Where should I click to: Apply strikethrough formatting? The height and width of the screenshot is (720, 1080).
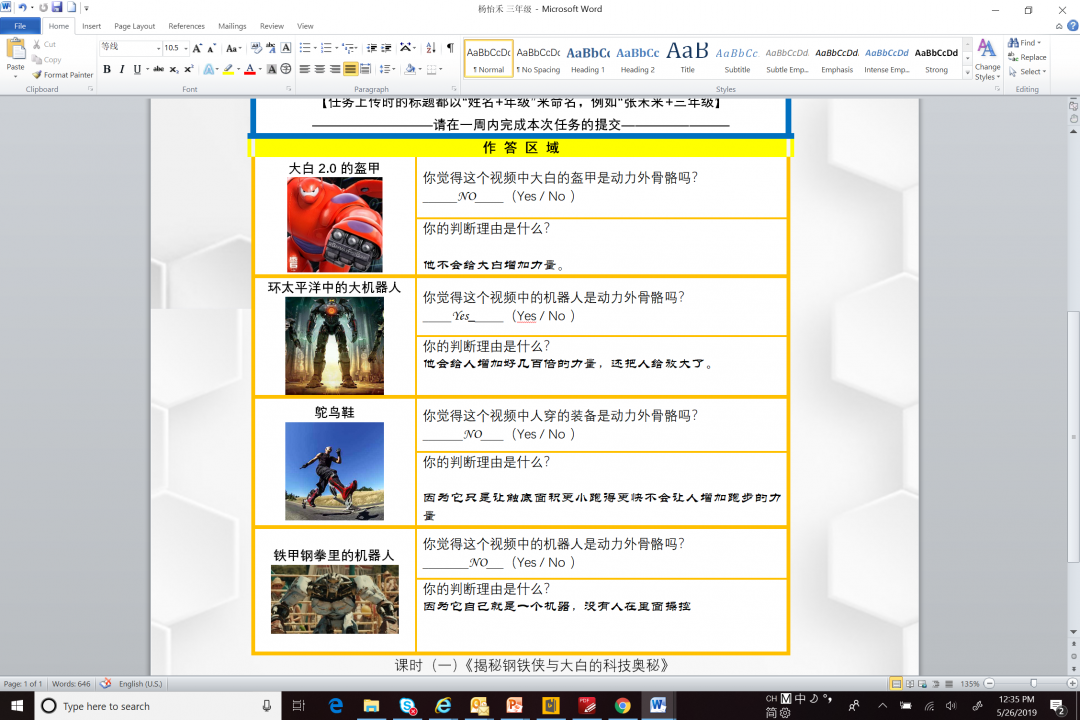tap(158, 69)
